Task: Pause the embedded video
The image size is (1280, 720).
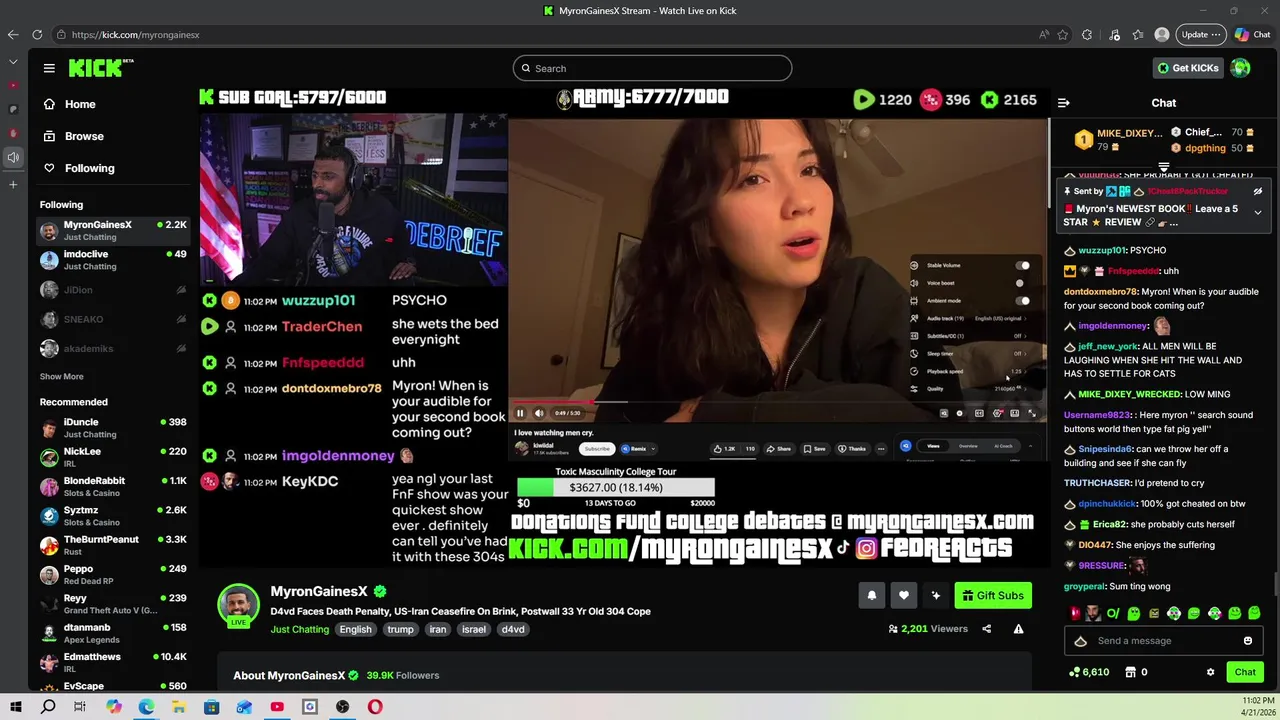Action: click(x=520, y=413)
